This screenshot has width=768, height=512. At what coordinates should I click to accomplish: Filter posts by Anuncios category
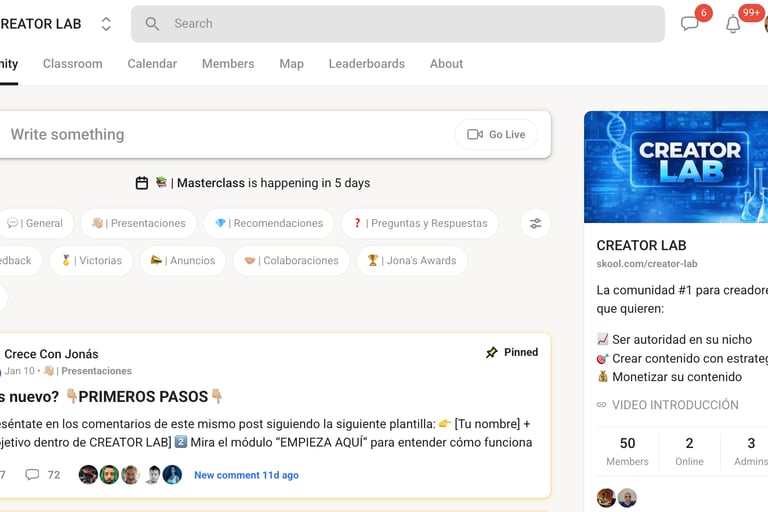[x=183, y=261]
